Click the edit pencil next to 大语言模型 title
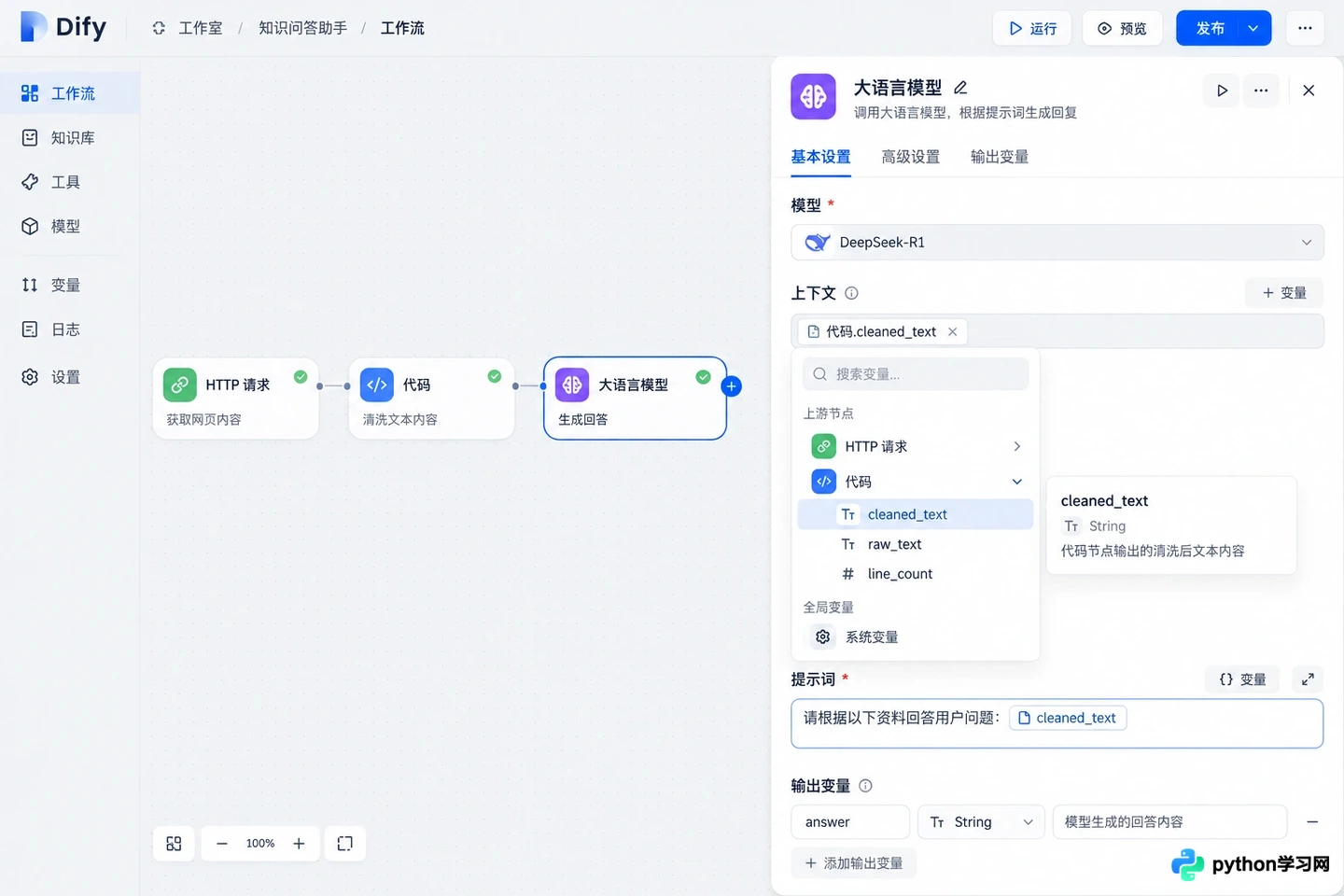Screen dimensions: 1344x896 click(x=960, y=88)
